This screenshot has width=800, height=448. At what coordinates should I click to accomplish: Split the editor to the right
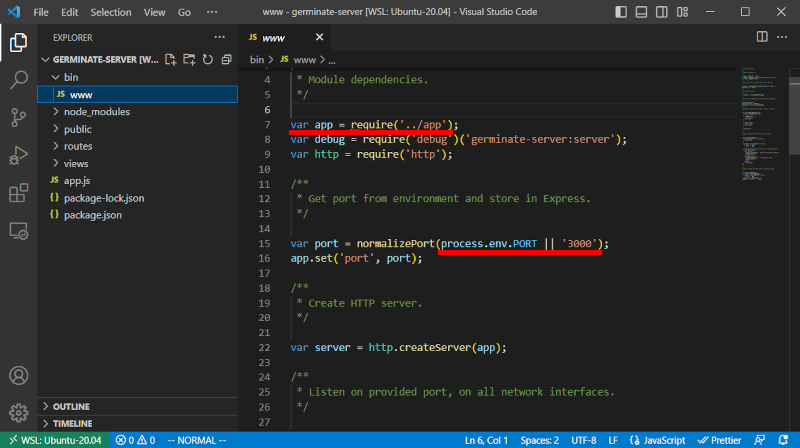pos(762,37)
